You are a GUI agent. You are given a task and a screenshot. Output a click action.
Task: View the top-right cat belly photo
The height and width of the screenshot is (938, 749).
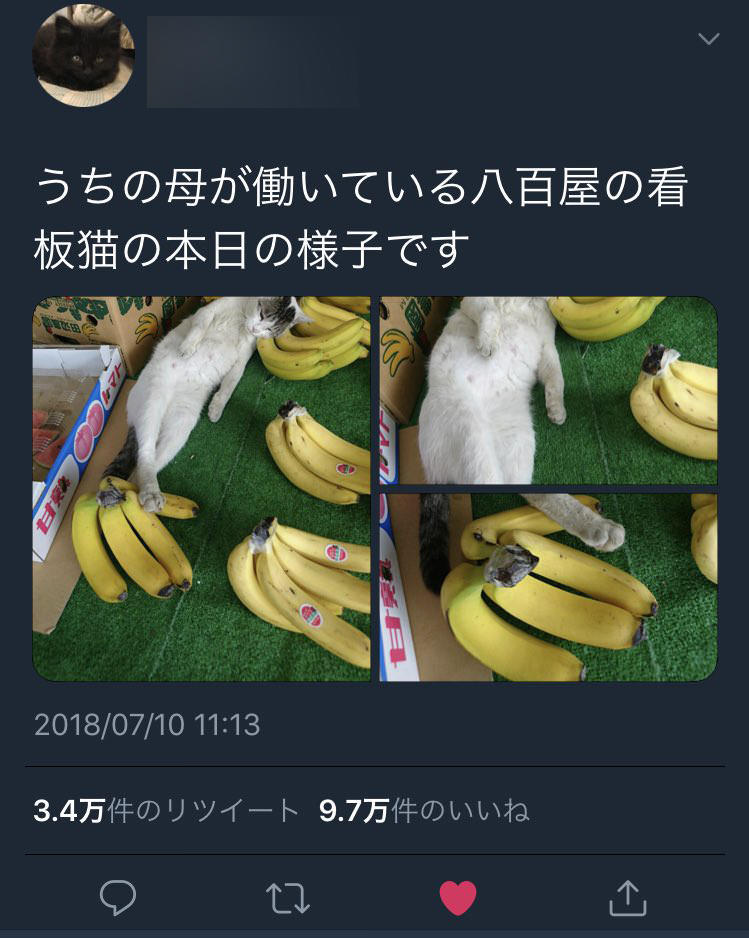pyautogui.click(x=549, y=390)
